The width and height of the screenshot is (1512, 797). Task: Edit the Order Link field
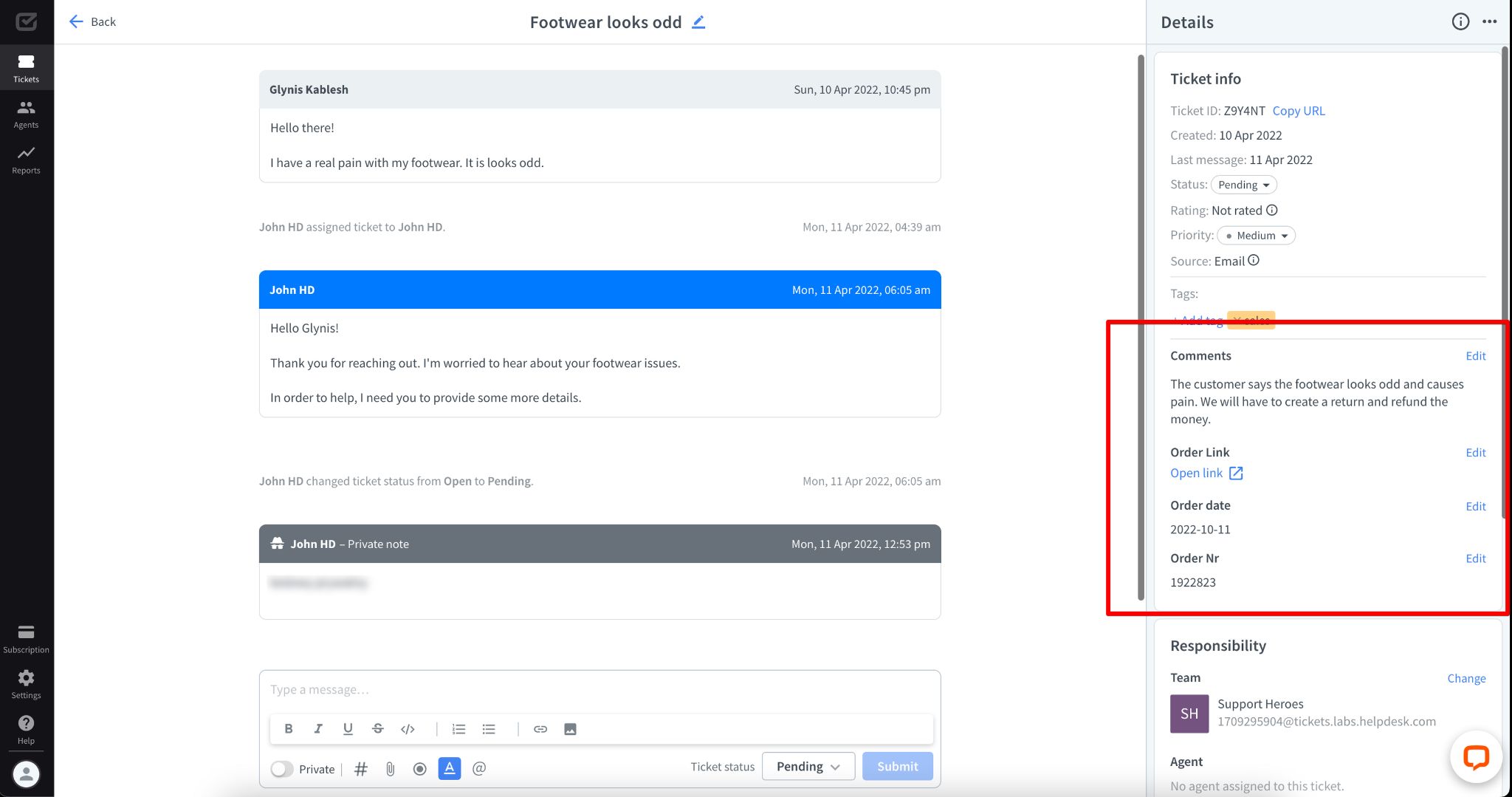pyautogui.click(x=1476, y=453)
